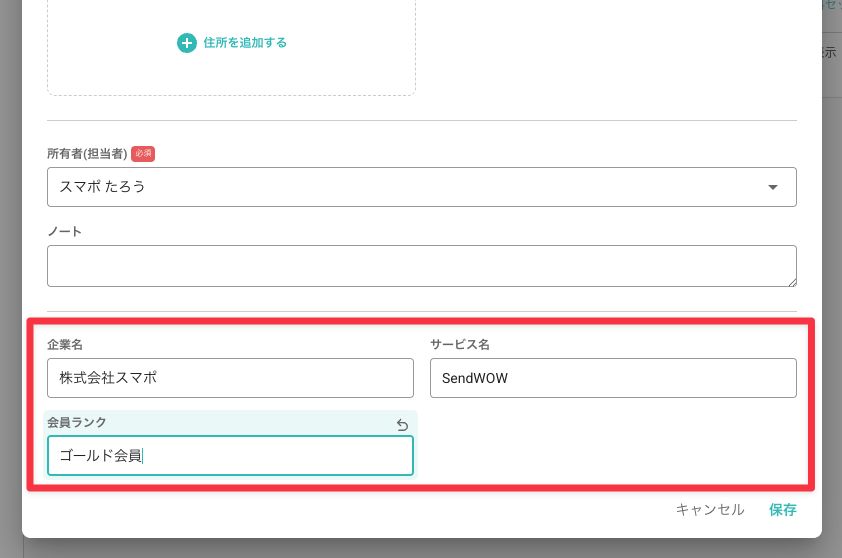Click the ノート label
842x558 pixels.
click(64, 231)
